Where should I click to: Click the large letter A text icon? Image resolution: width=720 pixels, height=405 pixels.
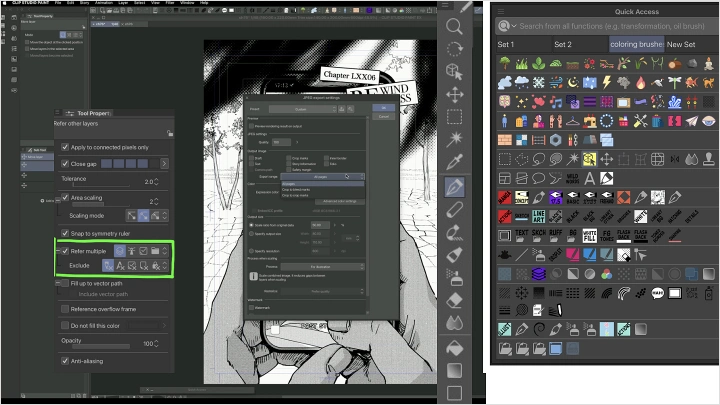(x=590, y=178)
